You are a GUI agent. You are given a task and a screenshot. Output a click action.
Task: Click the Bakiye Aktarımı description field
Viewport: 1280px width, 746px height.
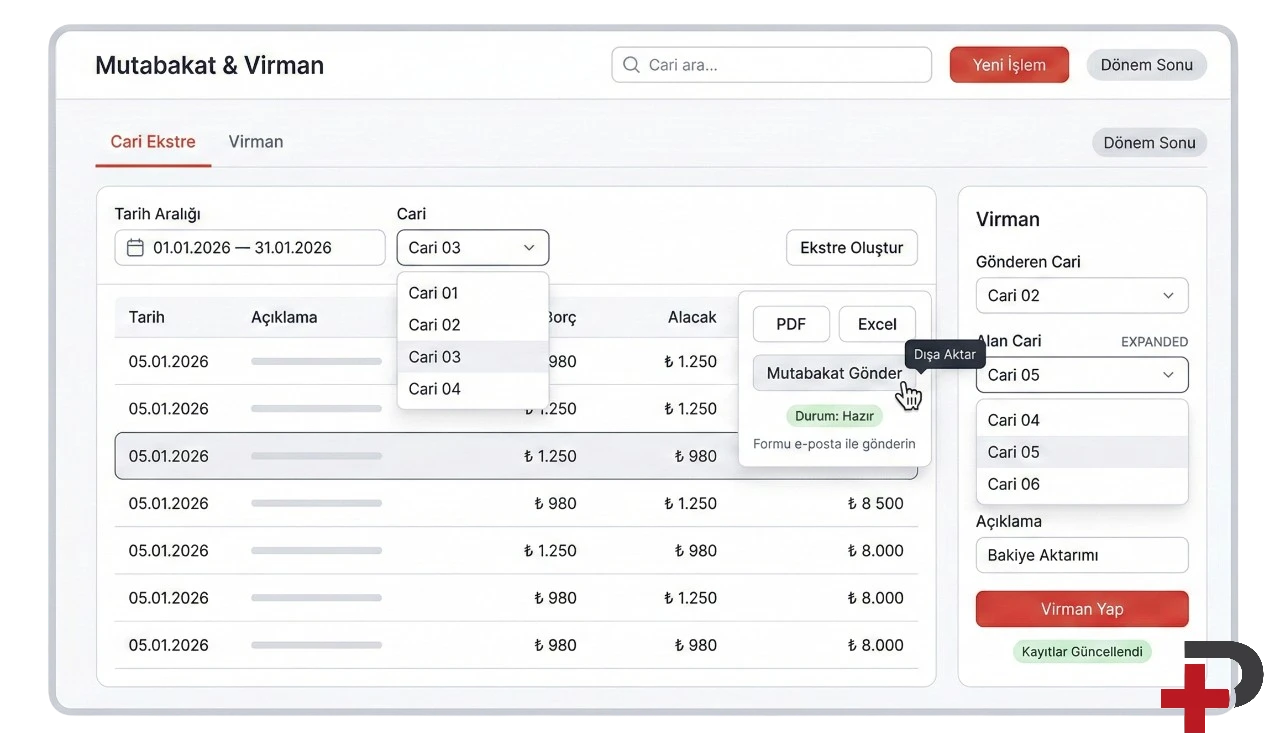(x=1081, y=556)
